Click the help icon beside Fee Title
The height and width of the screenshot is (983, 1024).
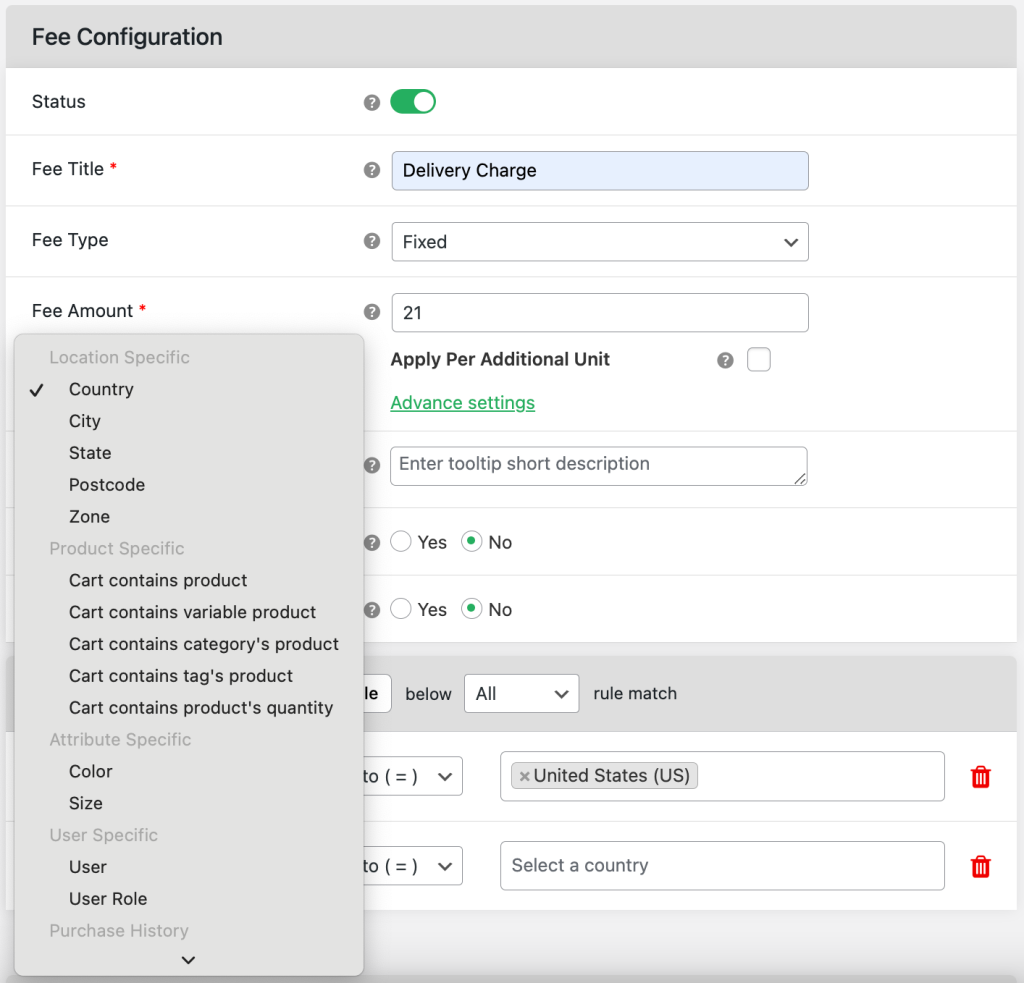pos(372,170)
